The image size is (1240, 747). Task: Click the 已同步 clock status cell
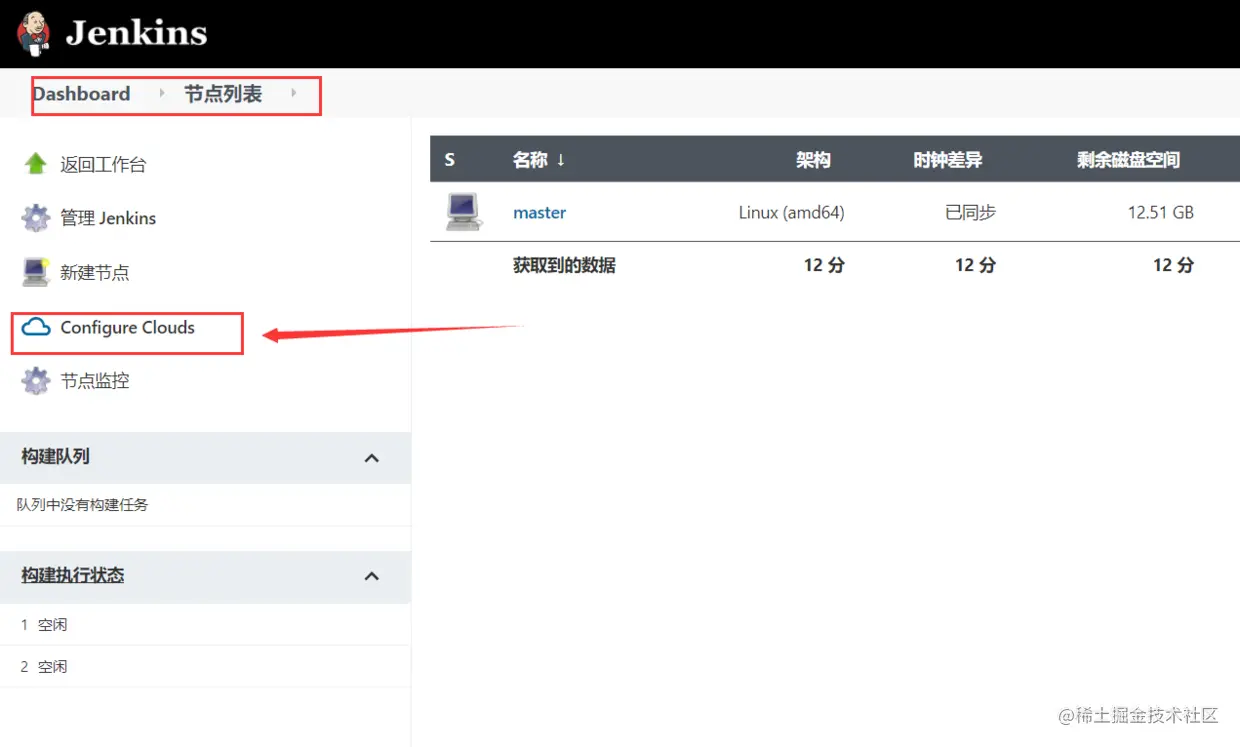pos(971,213)
